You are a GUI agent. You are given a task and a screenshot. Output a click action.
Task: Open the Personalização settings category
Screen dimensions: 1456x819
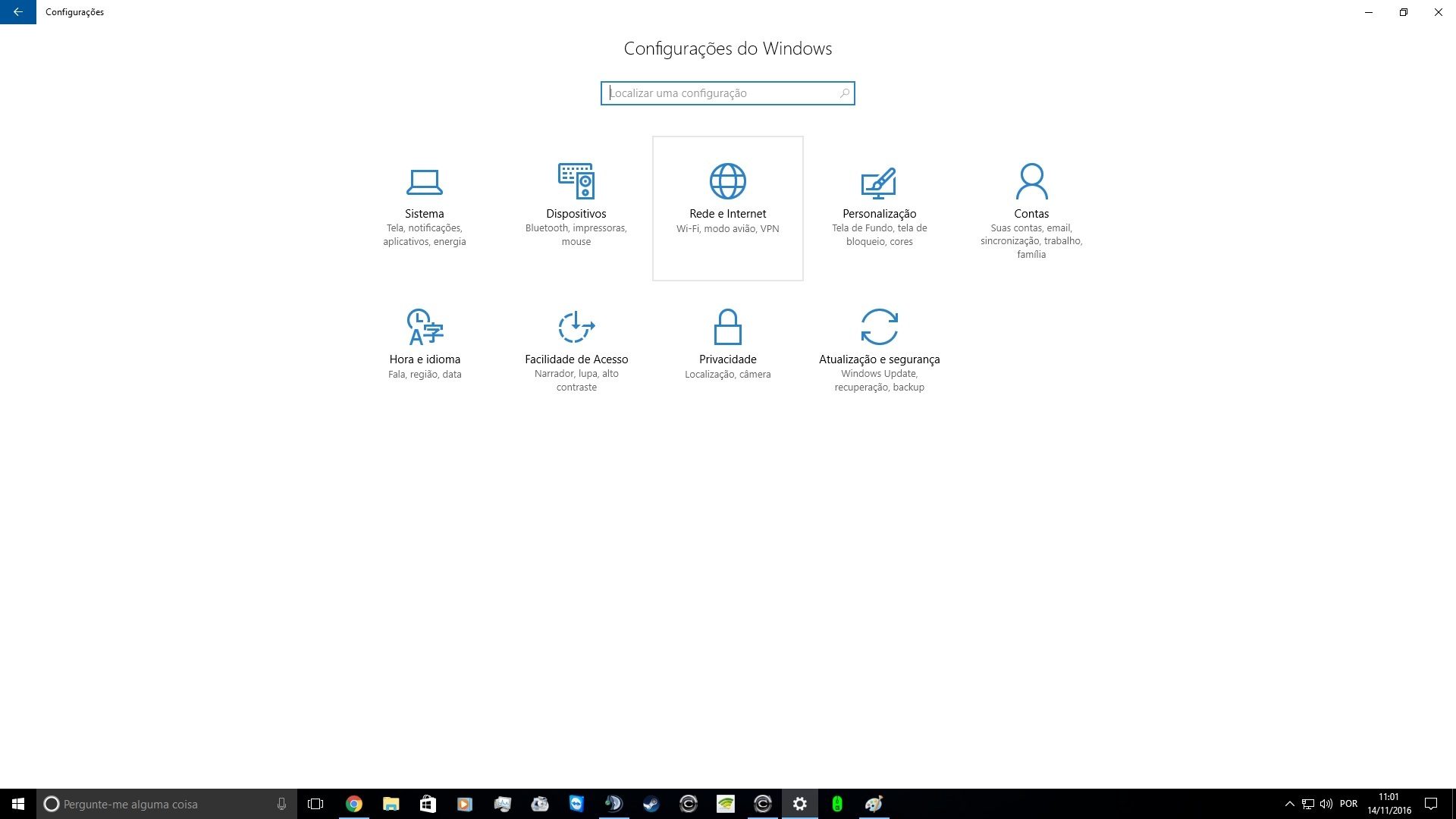coord(880,208)
